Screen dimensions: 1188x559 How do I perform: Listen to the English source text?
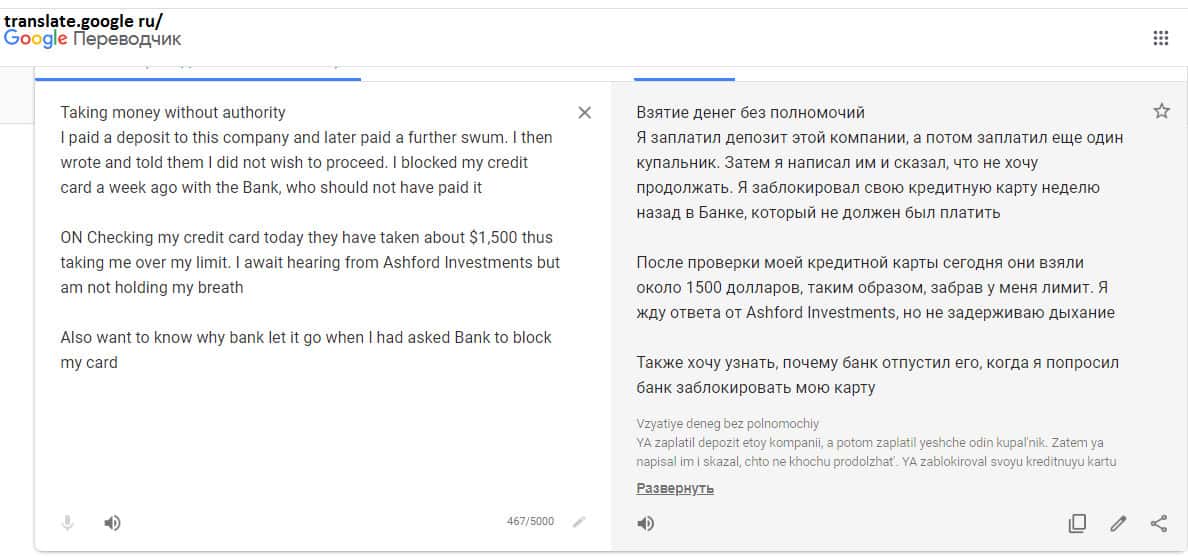pos(113,522)
